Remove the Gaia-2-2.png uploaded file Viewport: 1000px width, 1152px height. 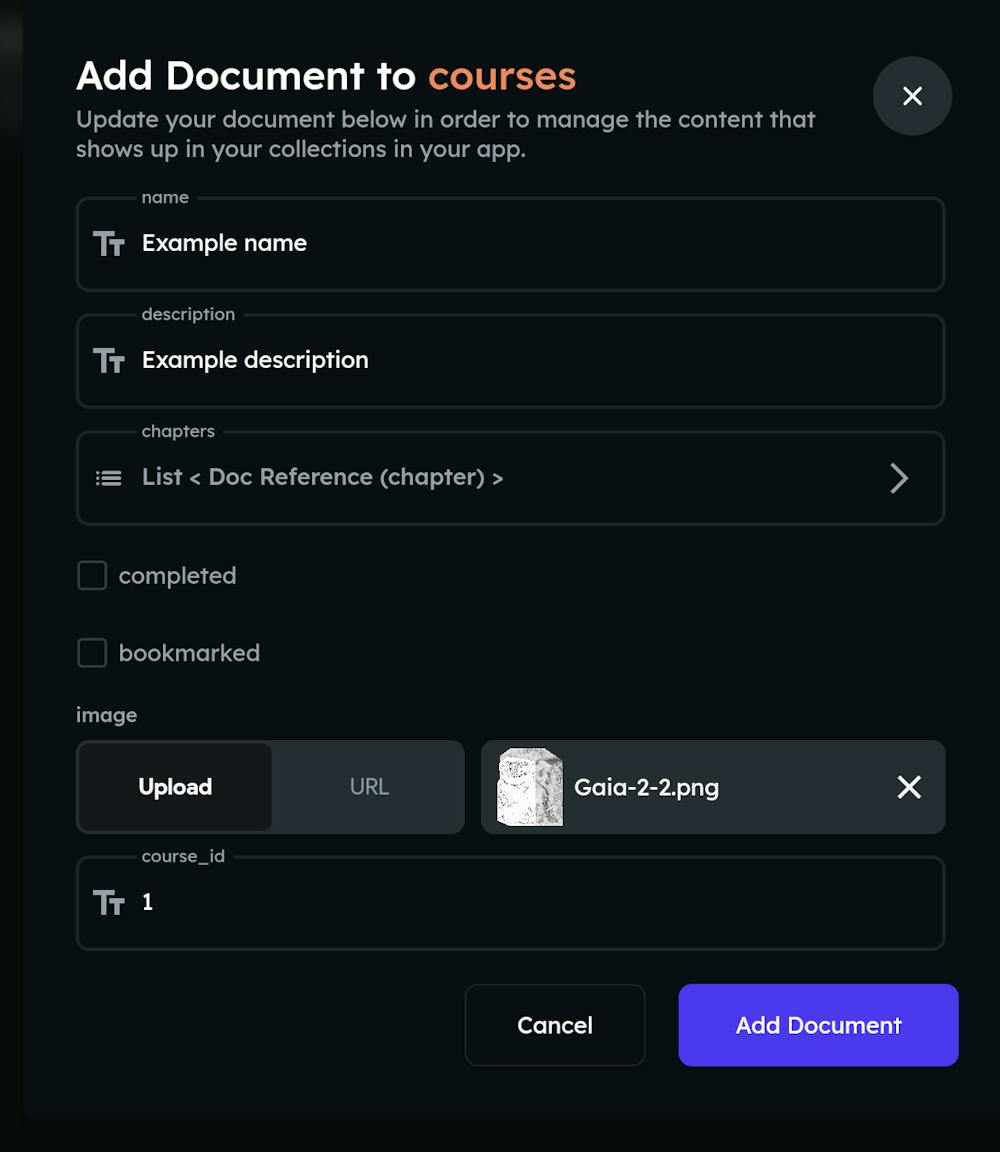click(x=909, y=787)
